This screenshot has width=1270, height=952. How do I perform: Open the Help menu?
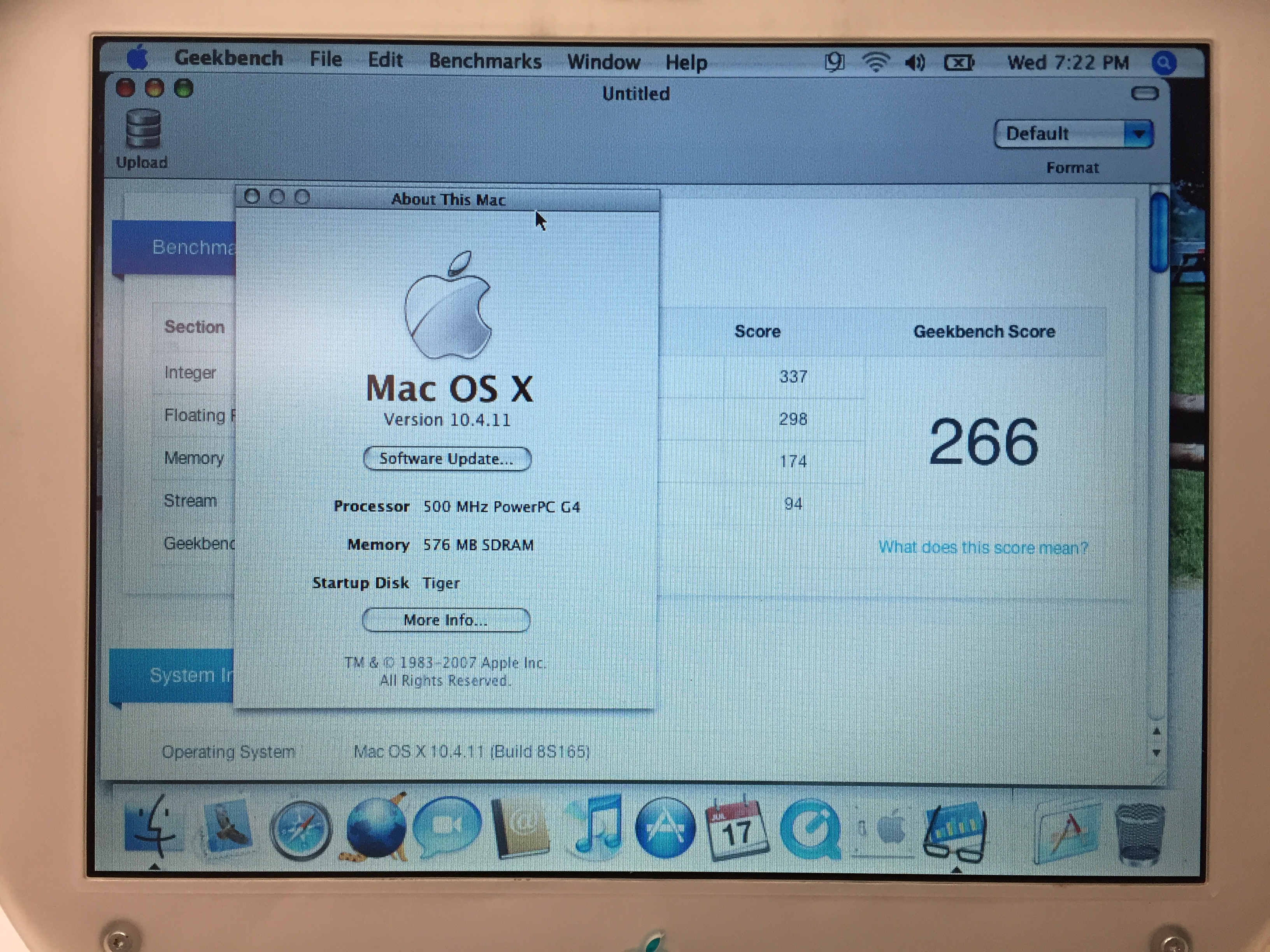(x=686, y=62)
